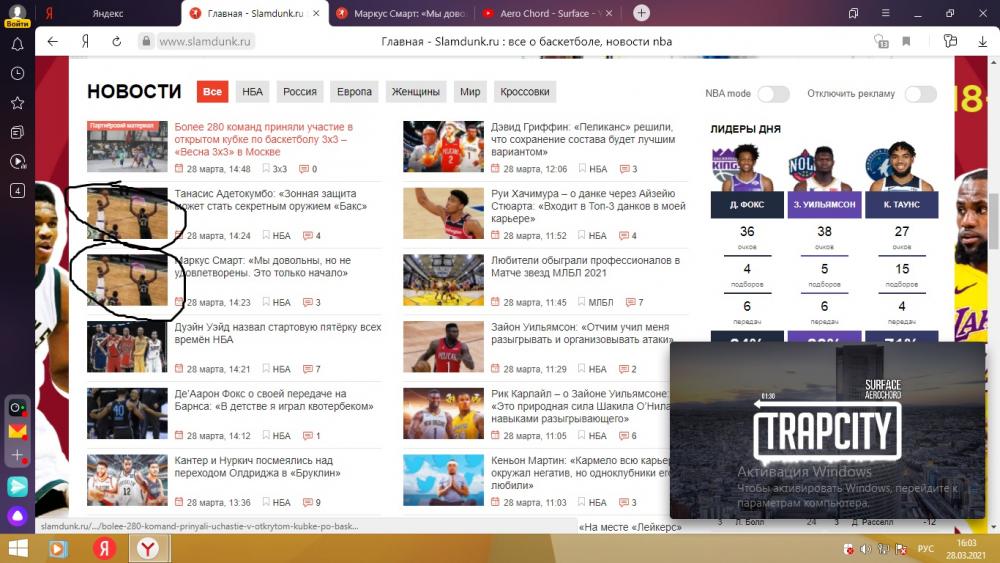Click the Alice voice assistant icon
This screenshot has height=563, width=1000.
(x=17, y=516)
